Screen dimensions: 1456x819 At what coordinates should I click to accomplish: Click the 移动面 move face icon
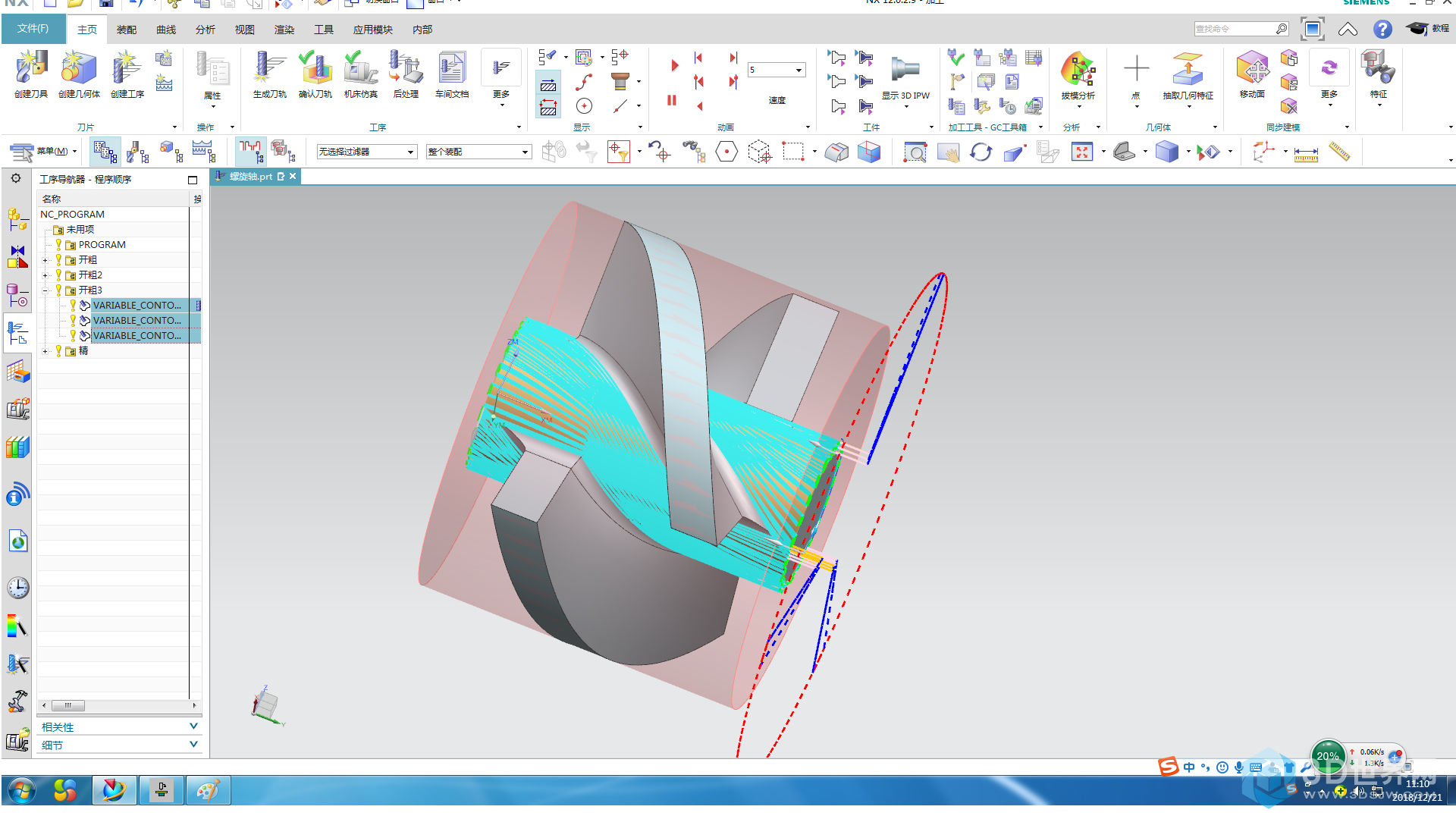1252,74
